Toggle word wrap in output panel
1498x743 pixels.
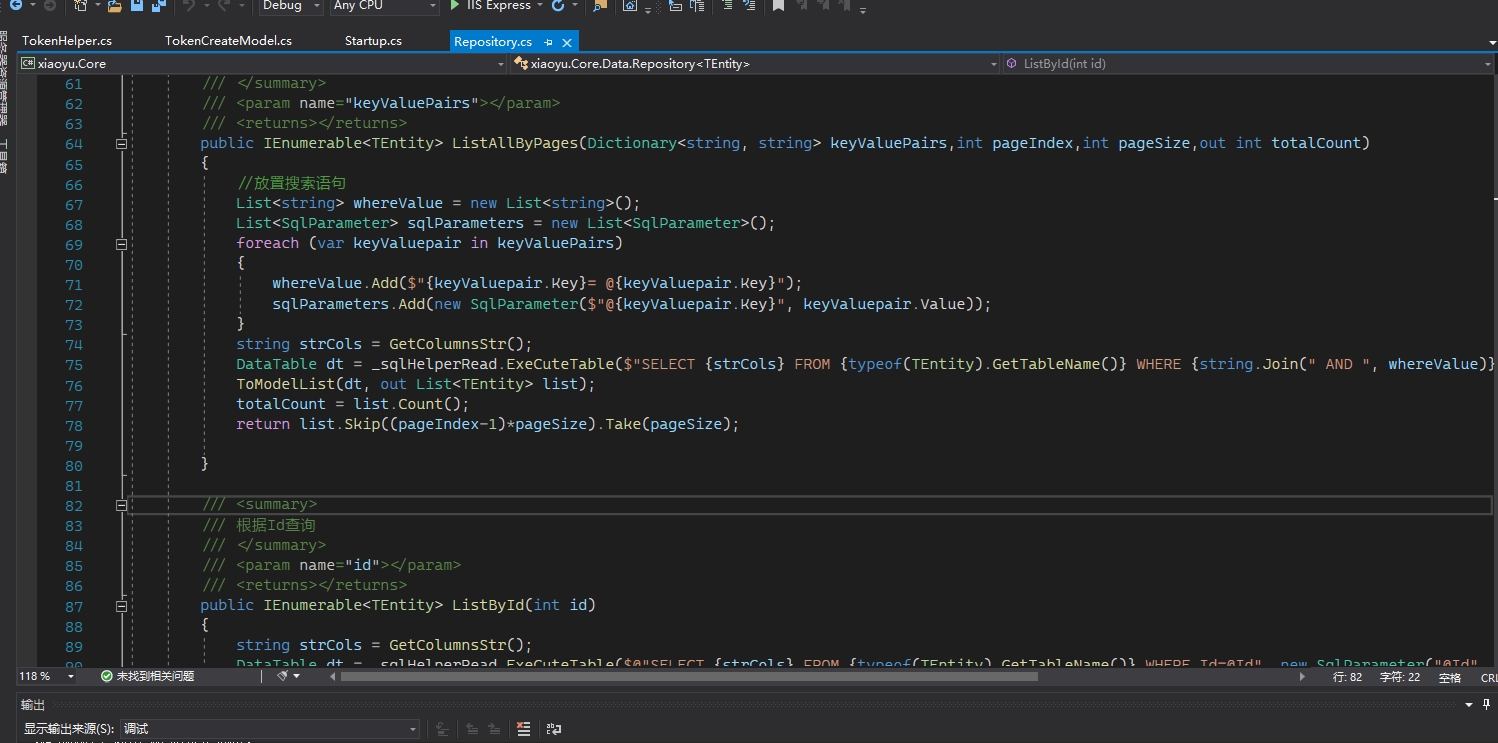coord(554,729)
